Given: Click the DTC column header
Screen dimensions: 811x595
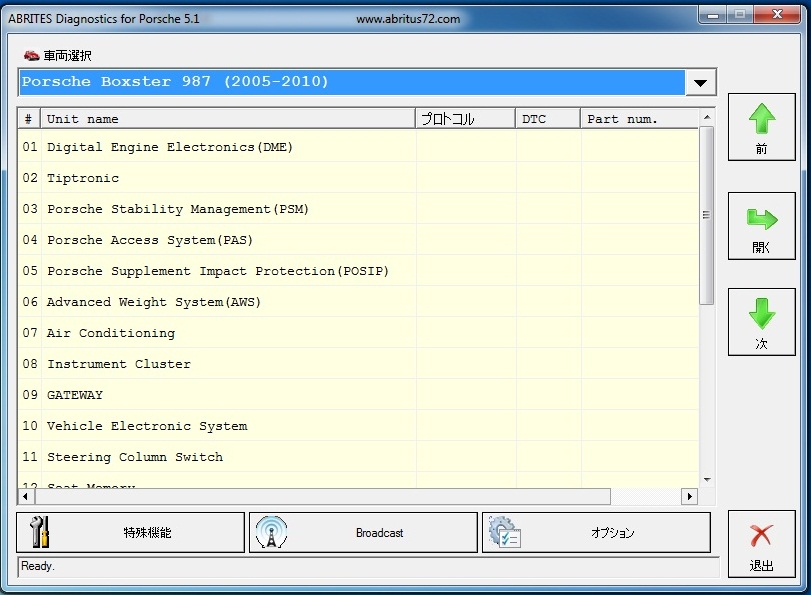Looking at the screenshot, I should (548, 119).
